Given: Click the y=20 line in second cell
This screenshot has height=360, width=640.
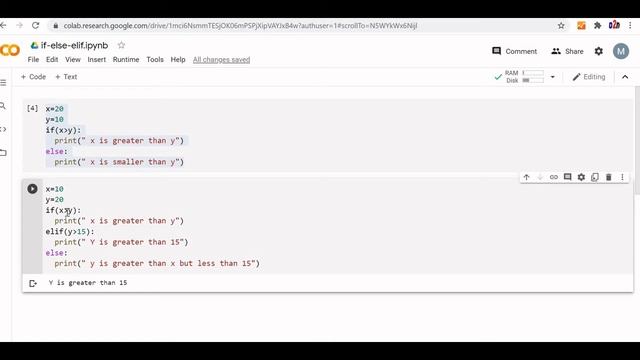Looking at the screenshot, I should tap(55, 199).
